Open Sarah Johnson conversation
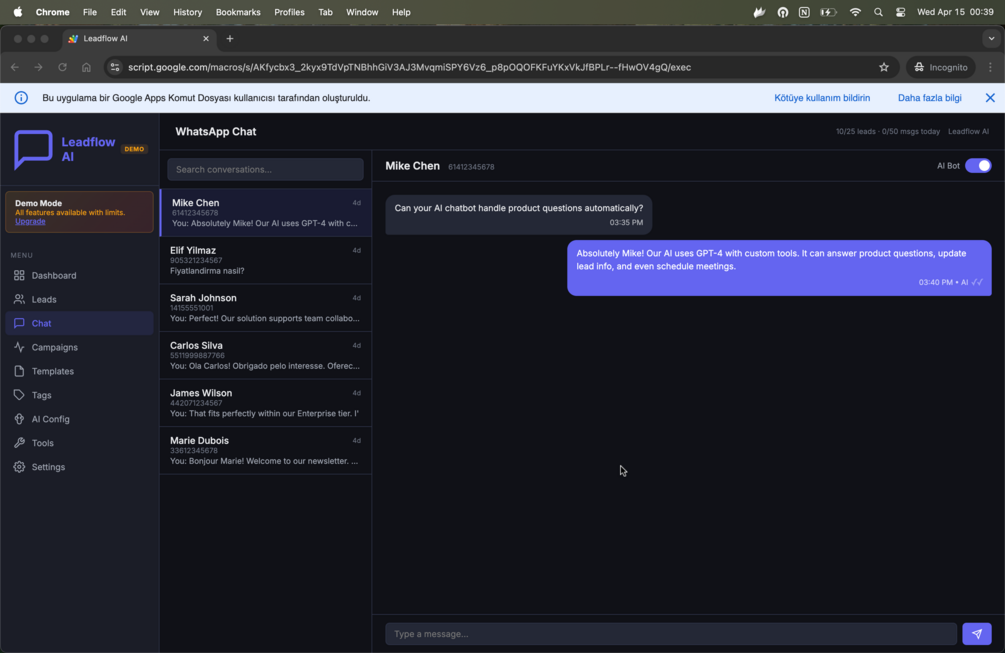This screenshot has width=1005, height=653. click(266, 308)
